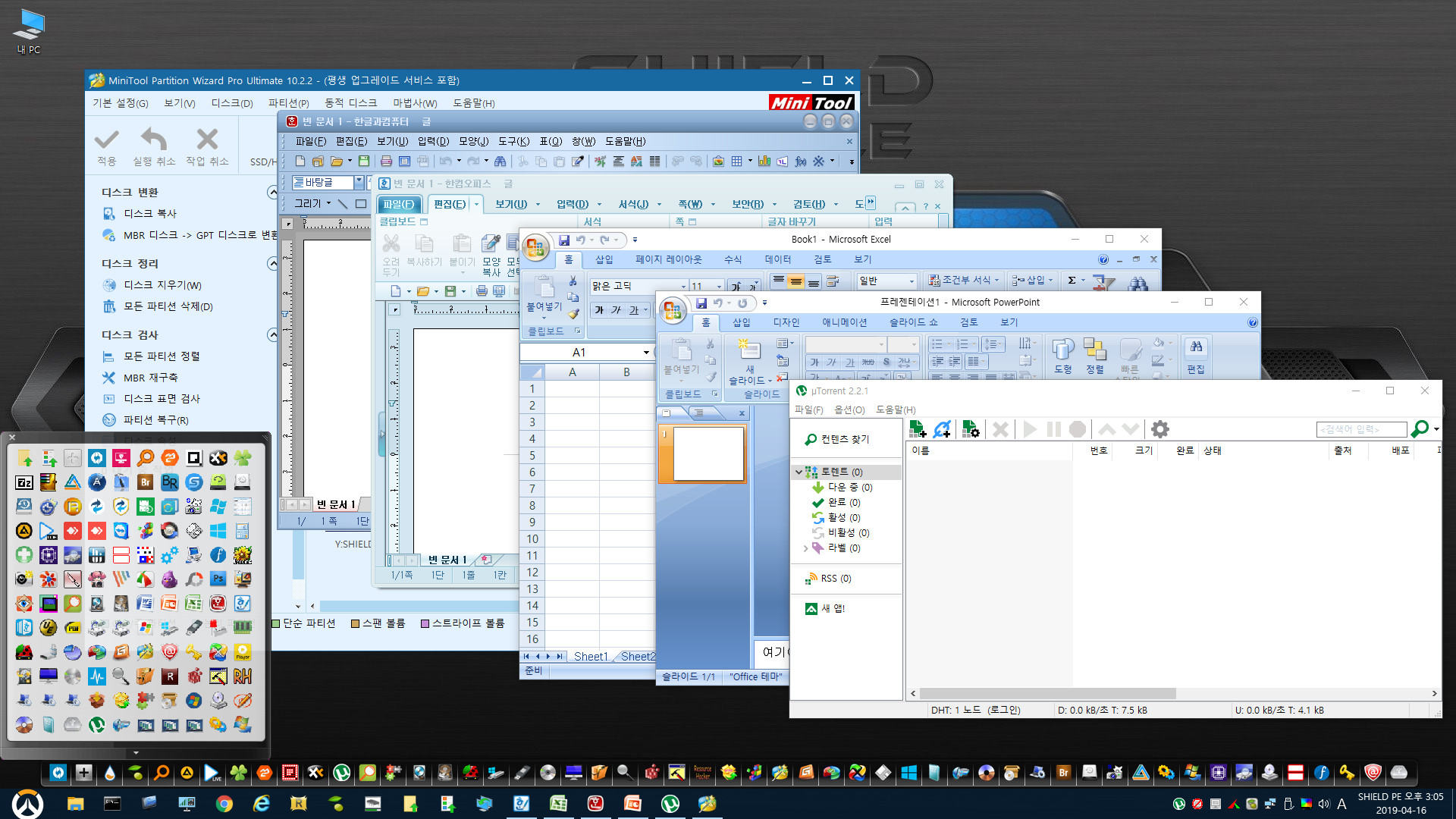
Task: Click the Office Button in Excel window
Action: [535, 247]
